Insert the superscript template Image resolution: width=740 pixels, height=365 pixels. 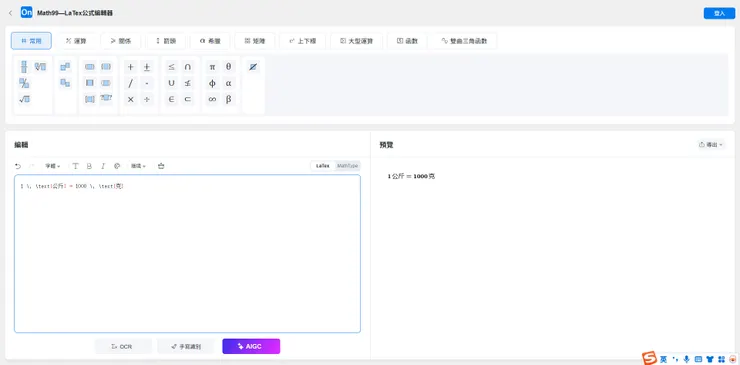tap(65, 67)
